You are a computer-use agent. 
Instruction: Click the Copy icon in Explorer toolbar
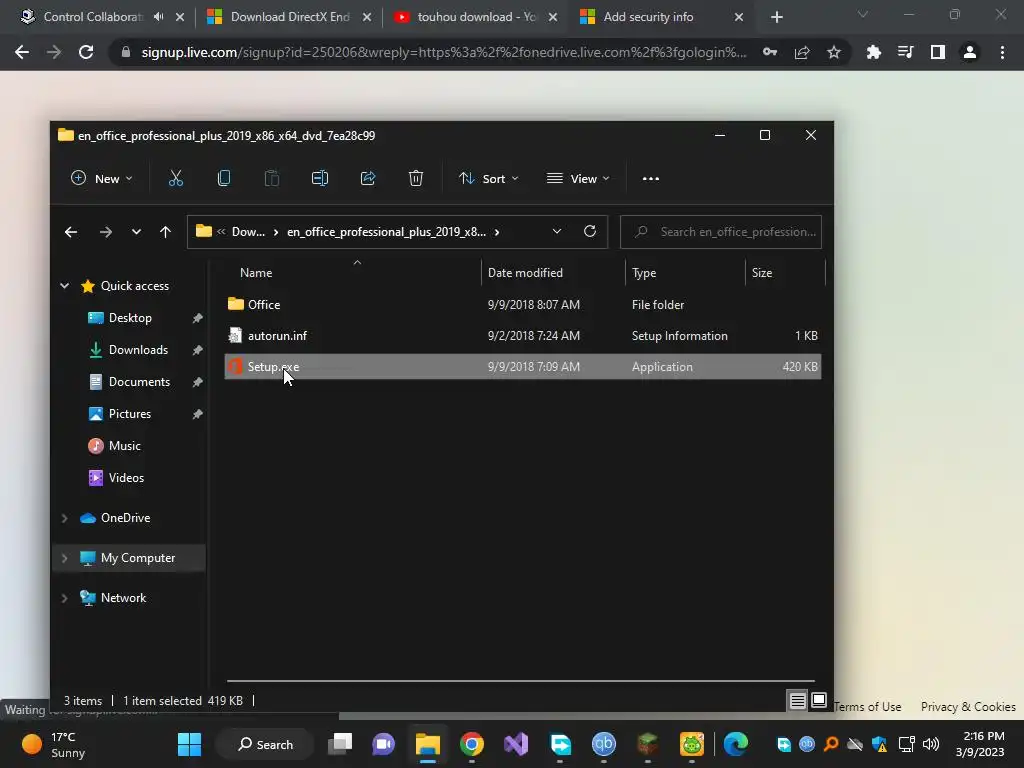pyautogui.click(x=223, y=178)
